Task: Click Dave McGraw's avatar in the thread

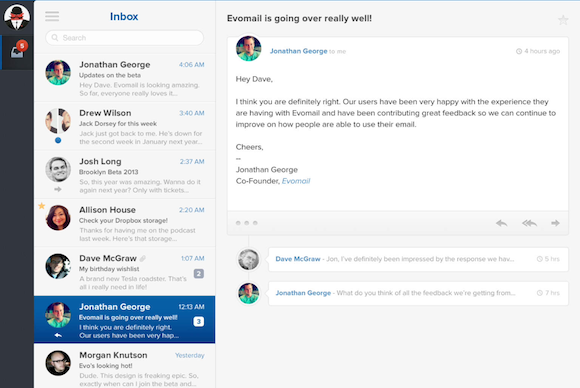Action: point(248,259)
